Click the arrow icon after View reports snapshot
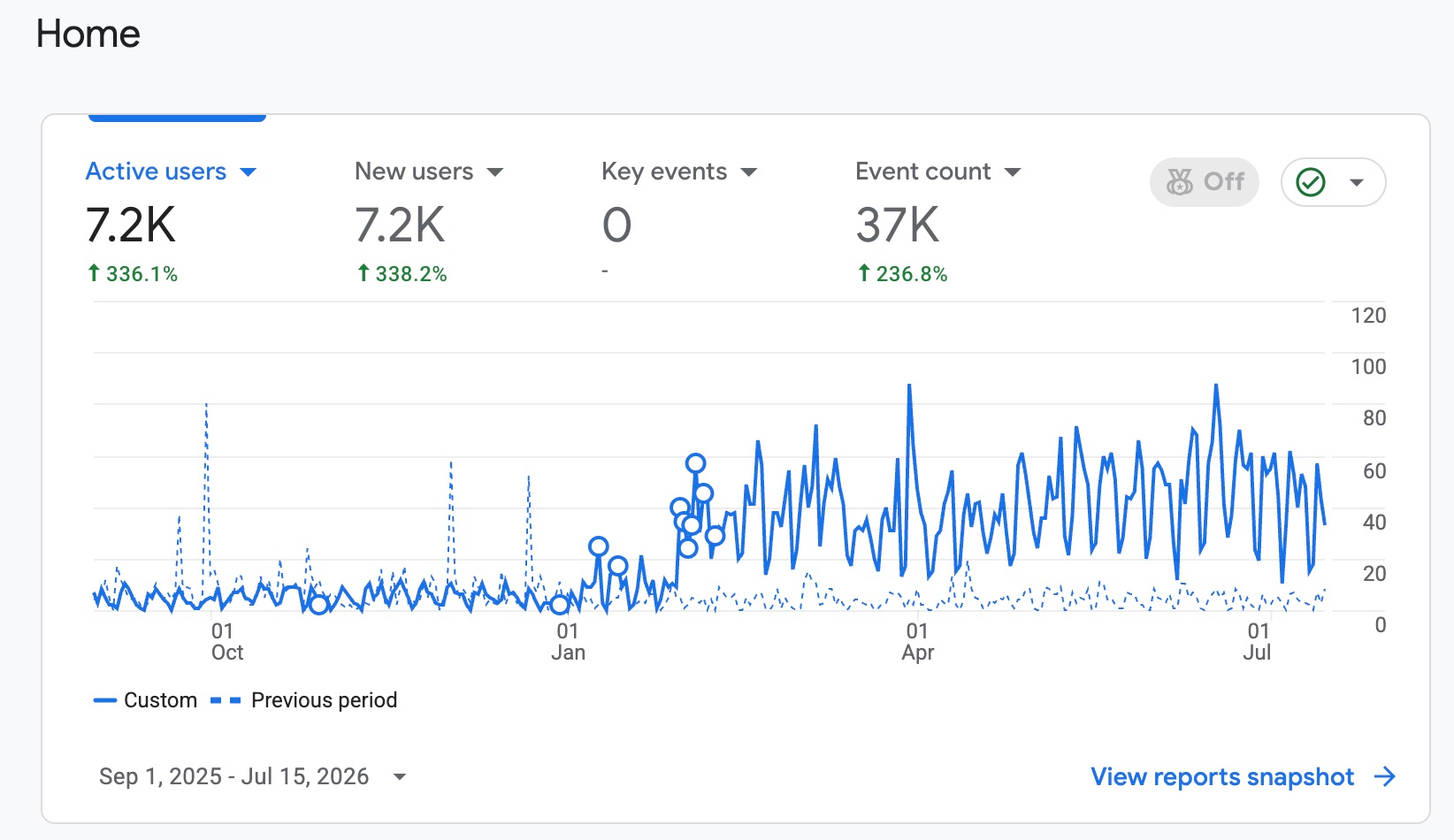 coord(1385,777)
